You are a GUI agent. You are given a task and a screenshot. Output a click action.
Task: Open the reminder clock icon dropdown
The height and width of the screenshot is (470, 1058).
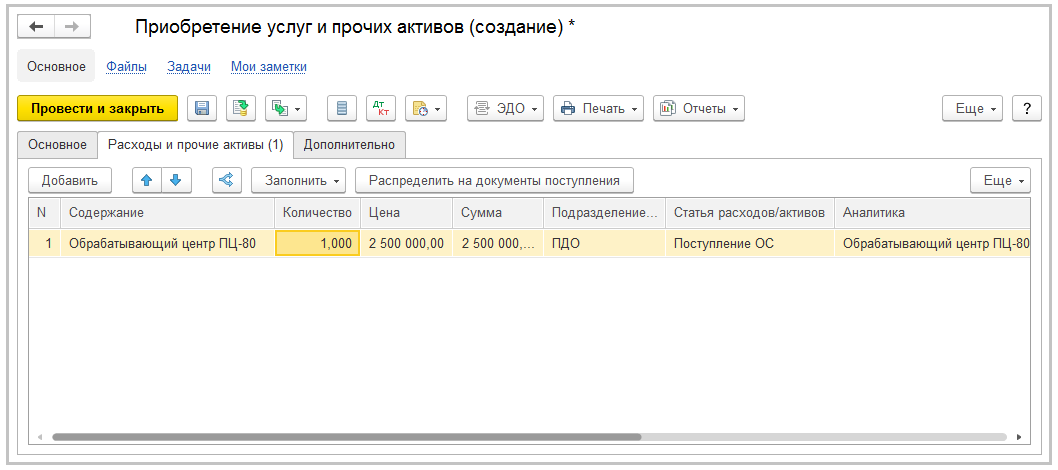[x=426, y=108]
